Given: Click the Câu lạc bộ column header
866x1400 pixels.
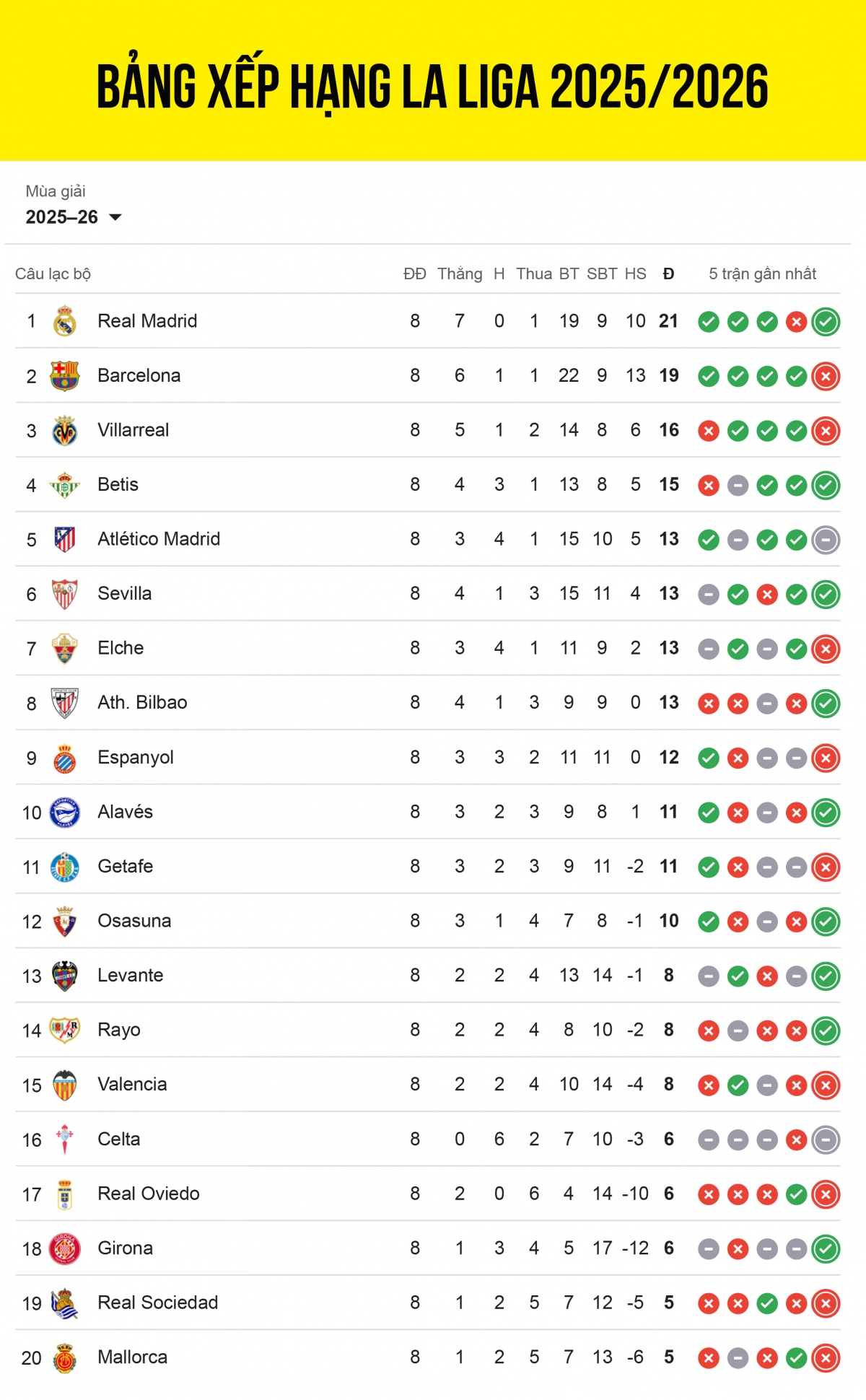Looking at the screenshot, I should [x=53, y=274].
